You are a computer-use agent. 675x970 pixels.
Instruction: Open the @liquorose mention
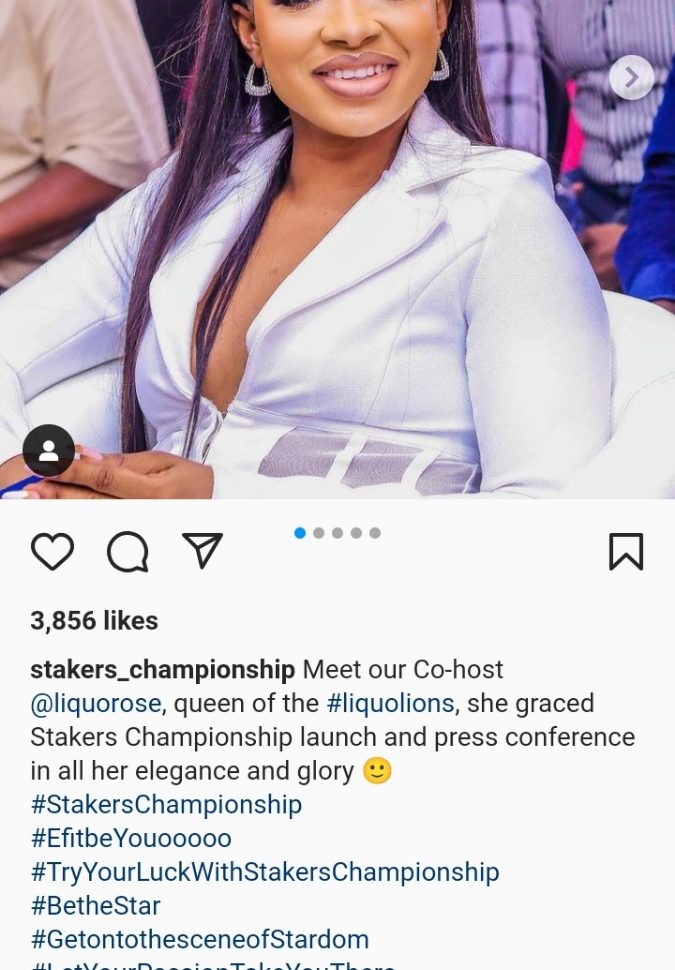(x=96, y=703)
